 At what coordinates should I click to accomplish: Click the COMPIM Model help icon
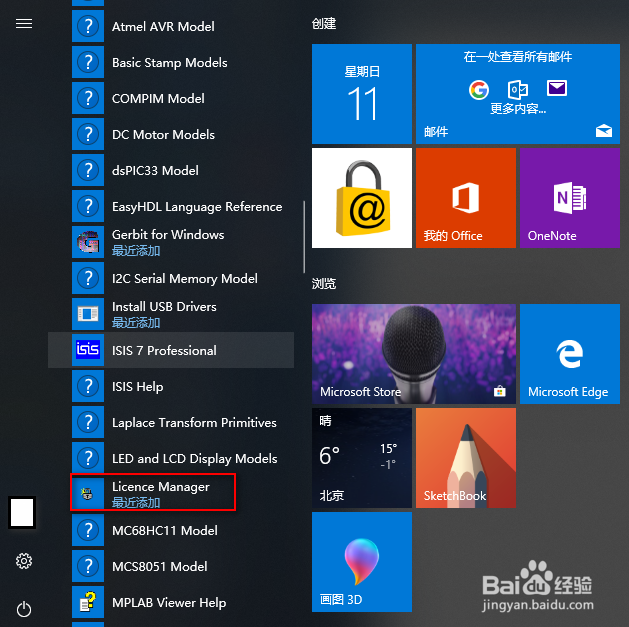coord(88,98)
